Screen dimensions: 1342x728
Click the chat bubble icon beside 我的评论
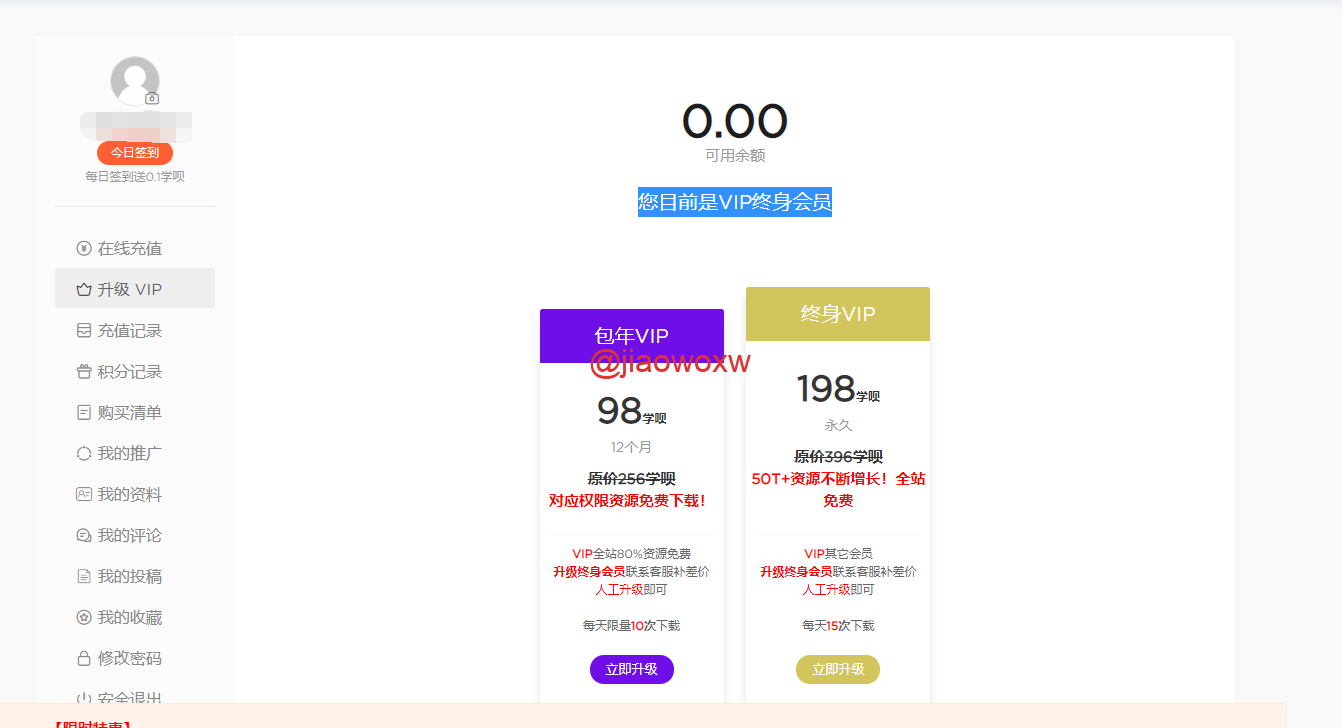click(x=84, y=535)
